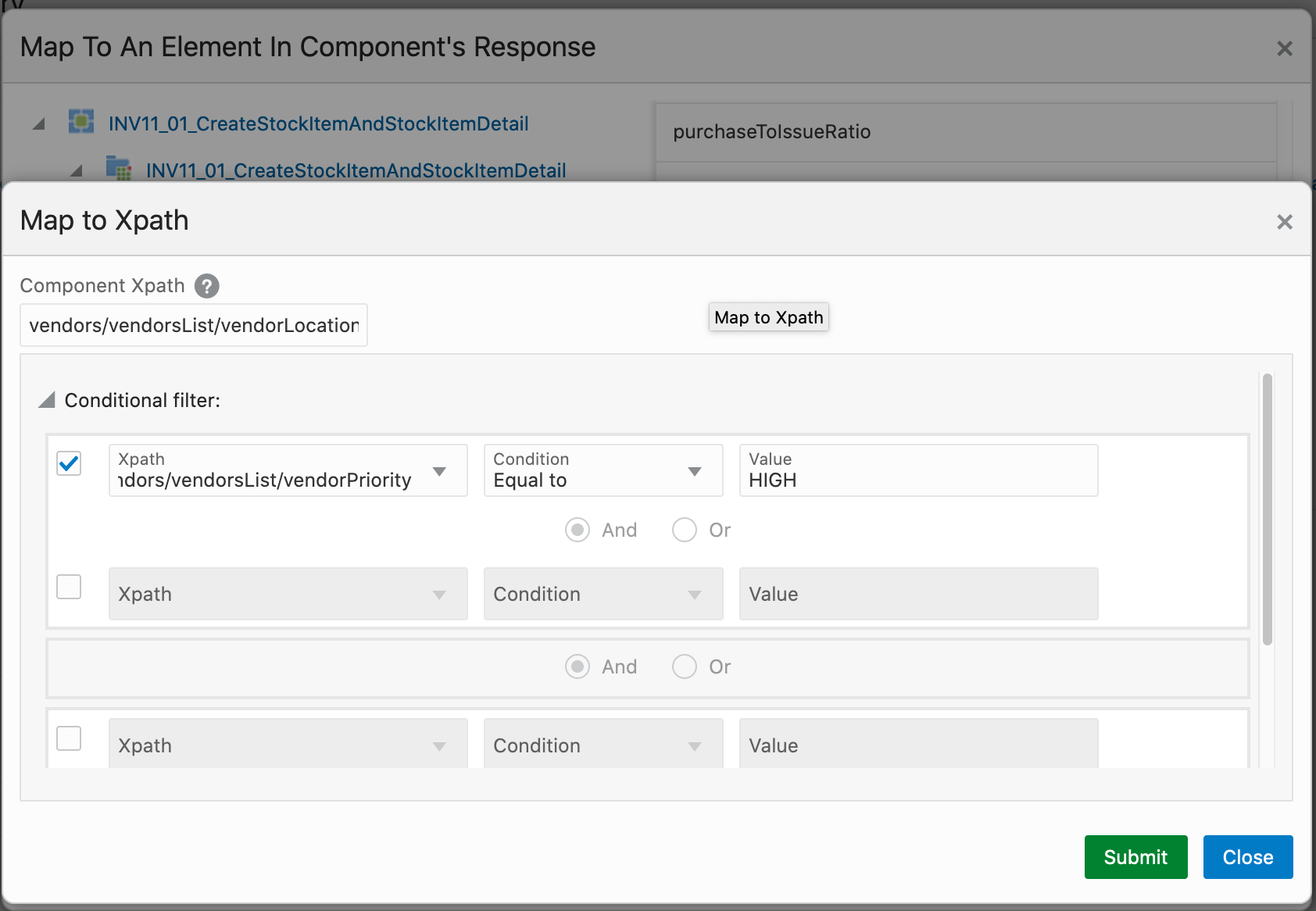1316x911 pixels.
Task: Open the Equal to condition dropdown
Action: [694, 471]
